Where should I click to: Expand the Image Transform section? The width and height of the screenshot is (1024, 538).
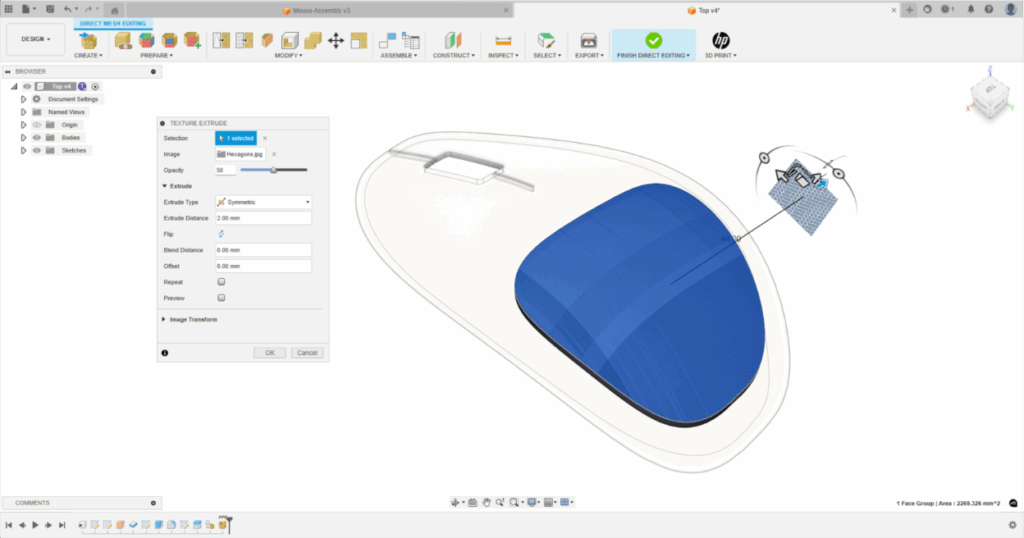[164, 319]
